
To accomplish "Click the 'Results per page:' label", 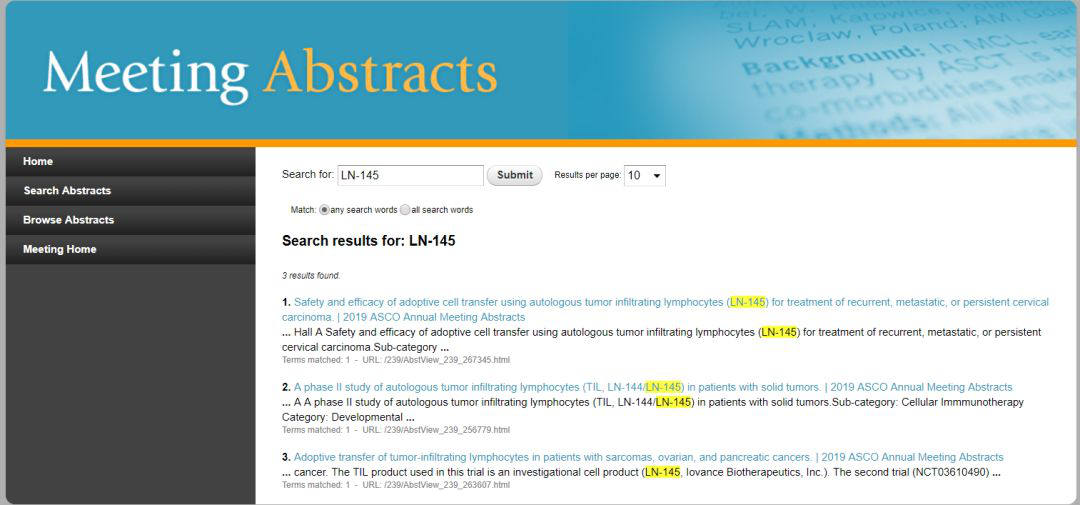I will coord(588,176).
